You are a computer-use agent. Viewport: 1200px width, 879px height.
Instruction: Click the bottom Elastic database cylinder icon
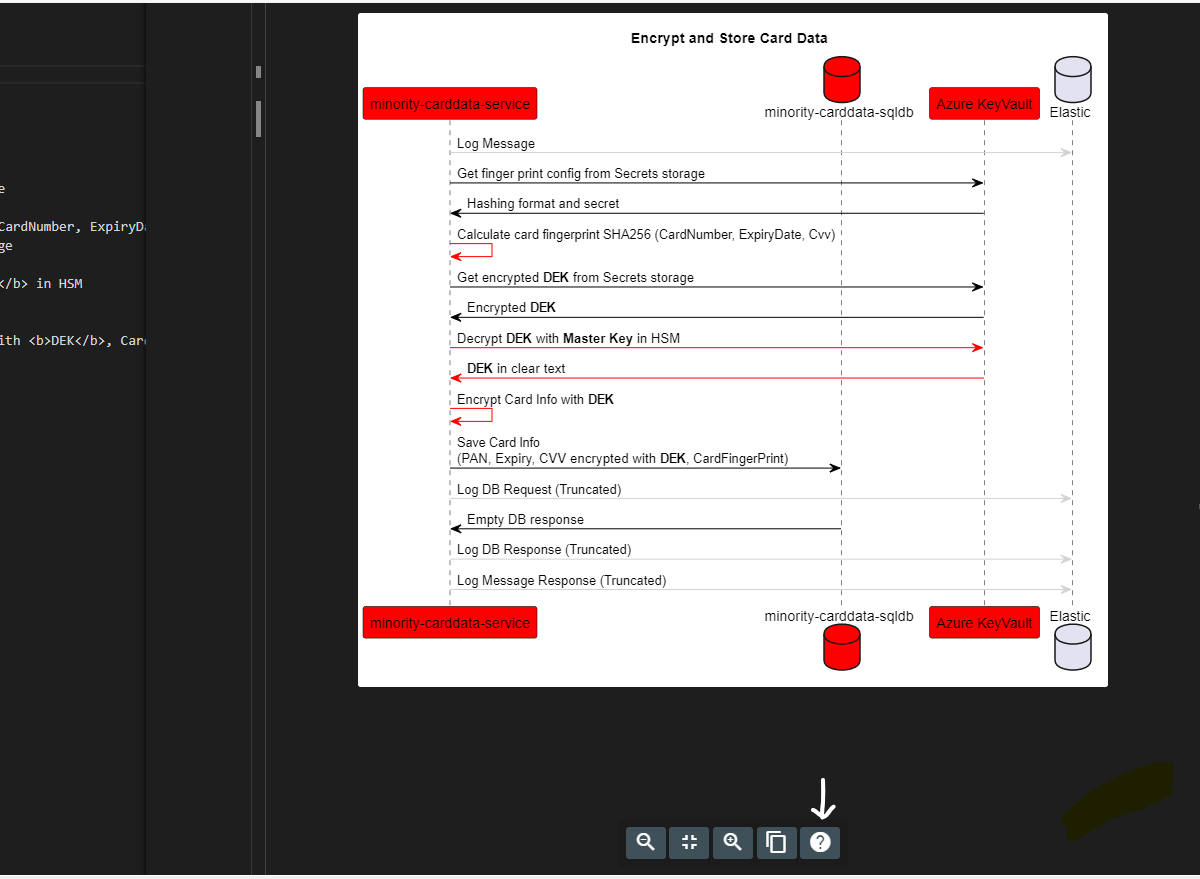(1072, 647)
